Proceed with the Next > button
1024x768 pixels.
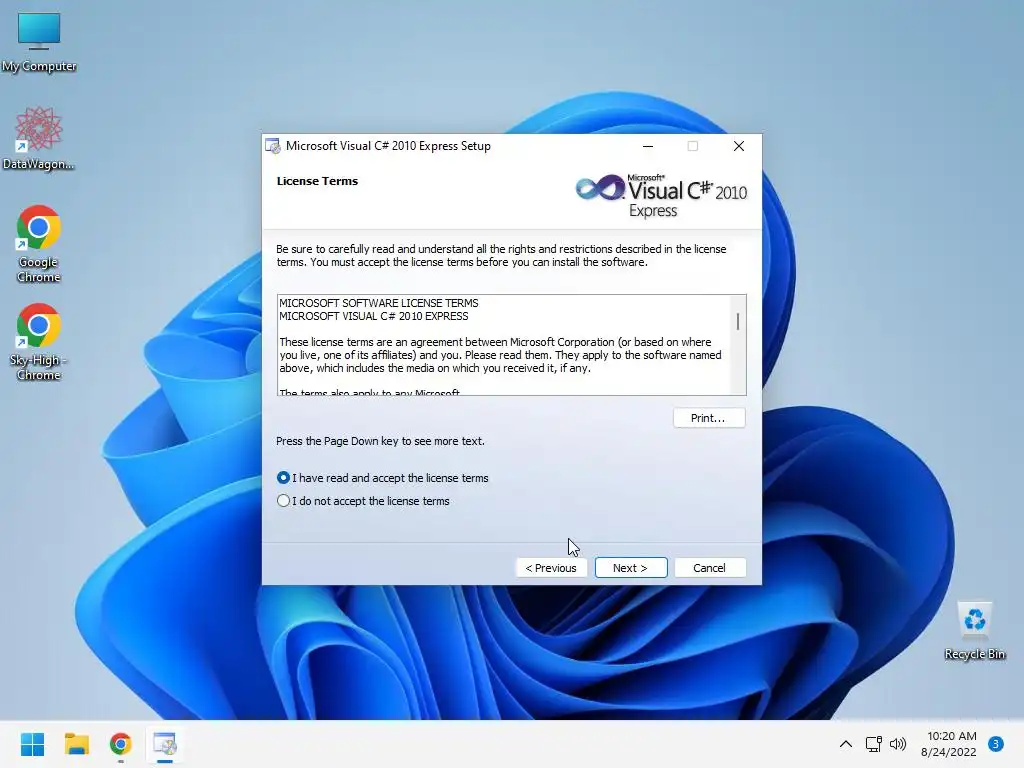point(631,568)
